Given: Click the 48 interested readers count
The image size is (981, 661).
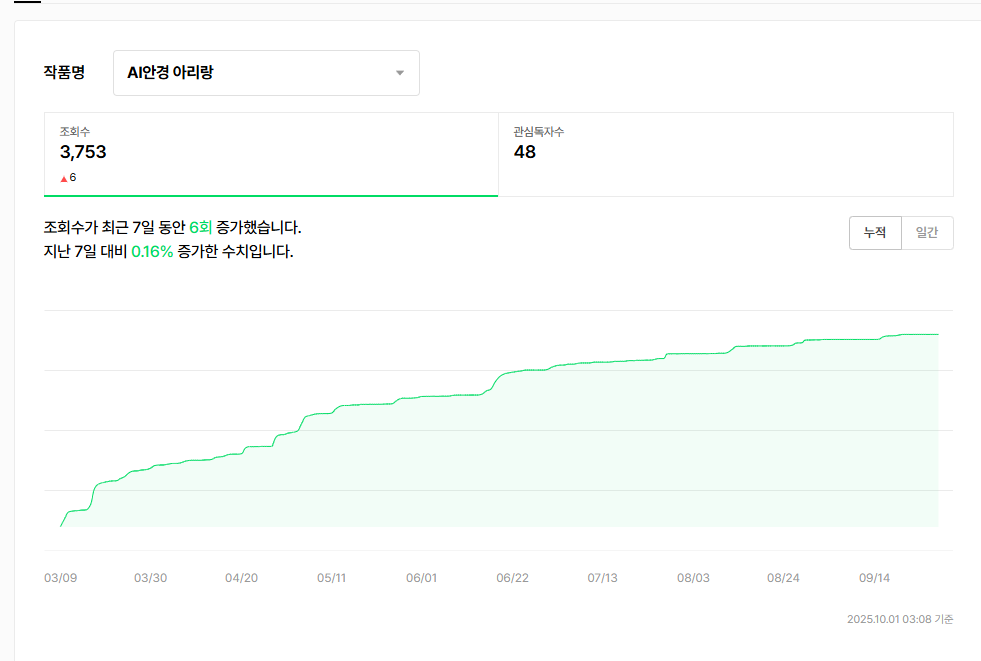Looking at the screenshot, I should pyautogui.click(x=525, y=152).
